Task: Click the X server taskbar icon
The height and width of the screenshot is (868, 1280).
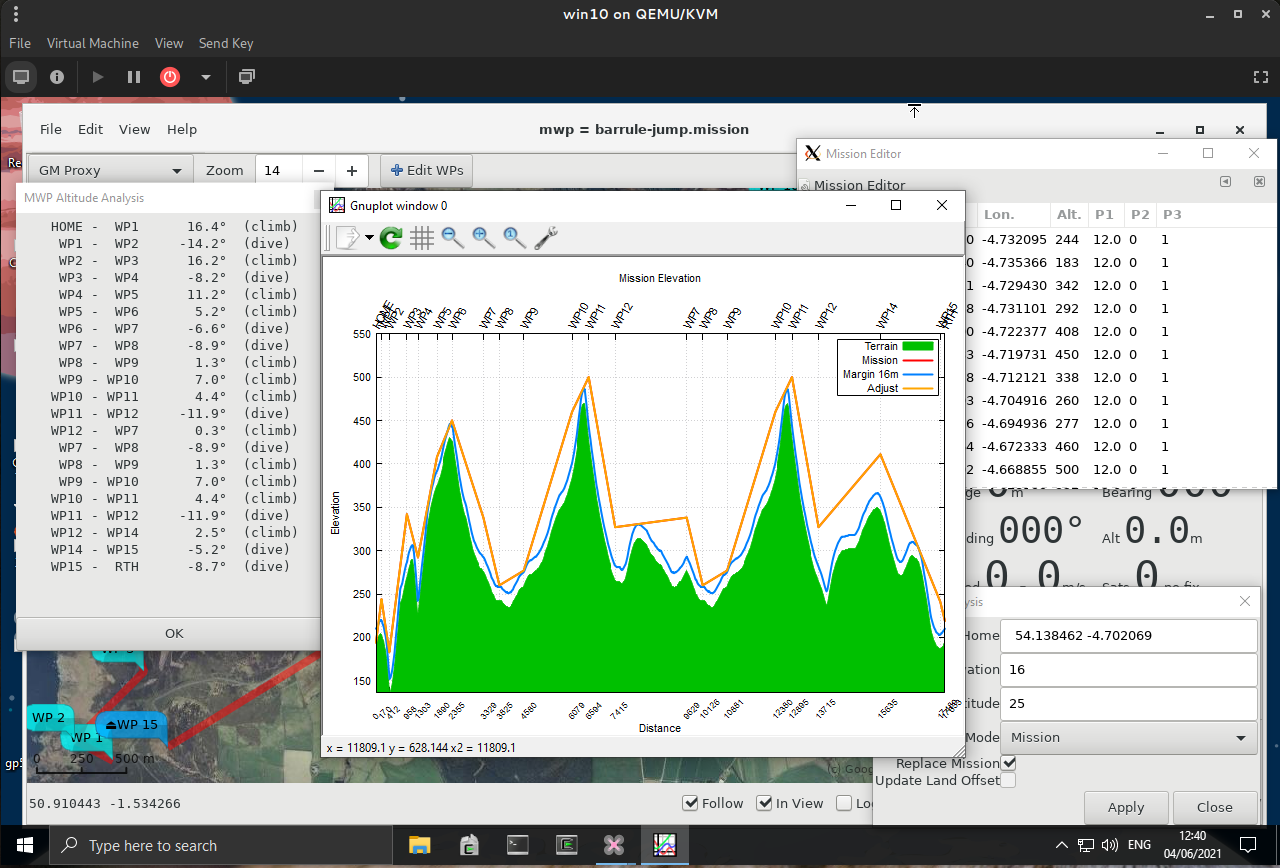Action: point(615,845)
